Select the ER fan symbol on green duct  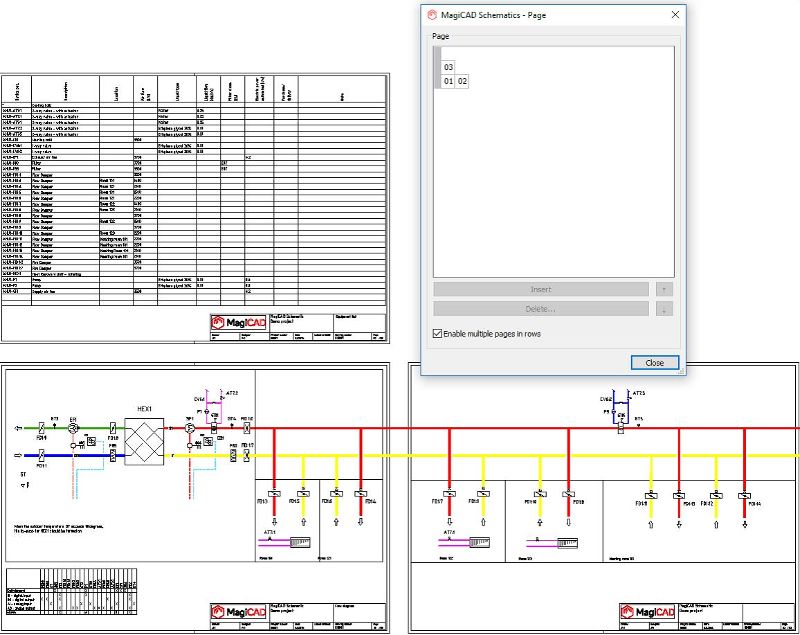[73, 428]
